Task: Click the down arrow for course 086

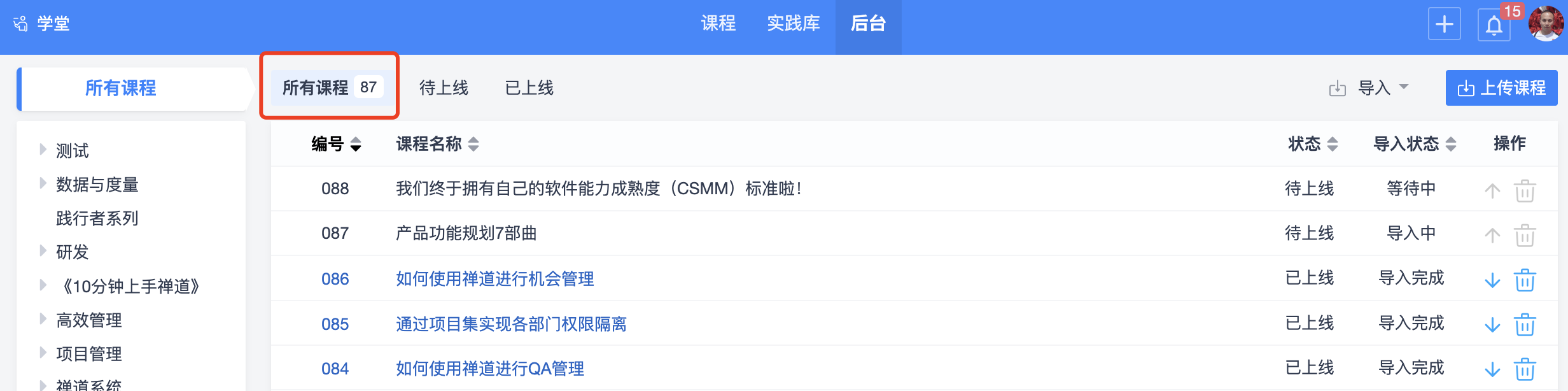Action: [1492, 280]
